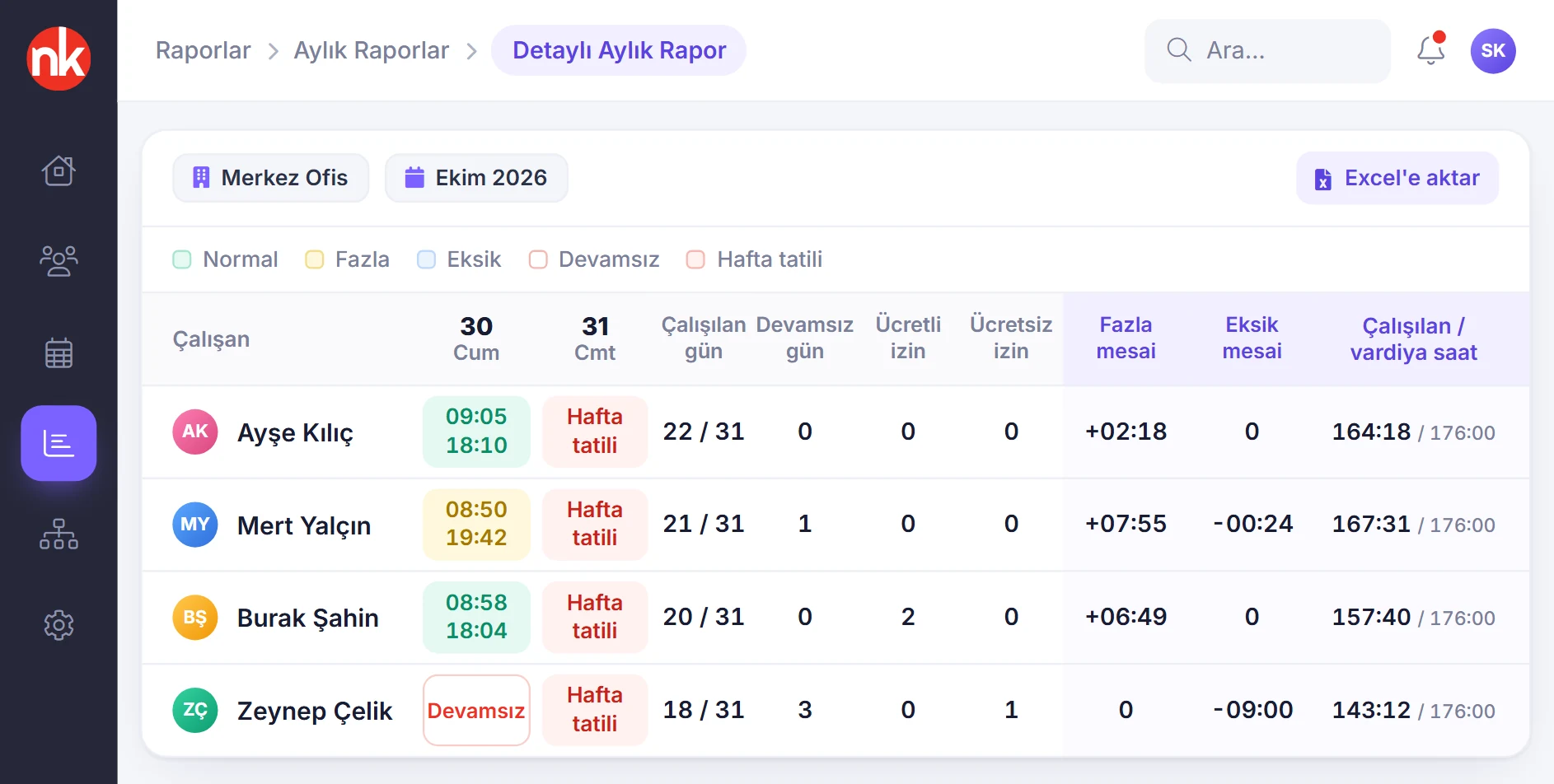
Task: Toggle the Normal legend filter
Action: 225,259
